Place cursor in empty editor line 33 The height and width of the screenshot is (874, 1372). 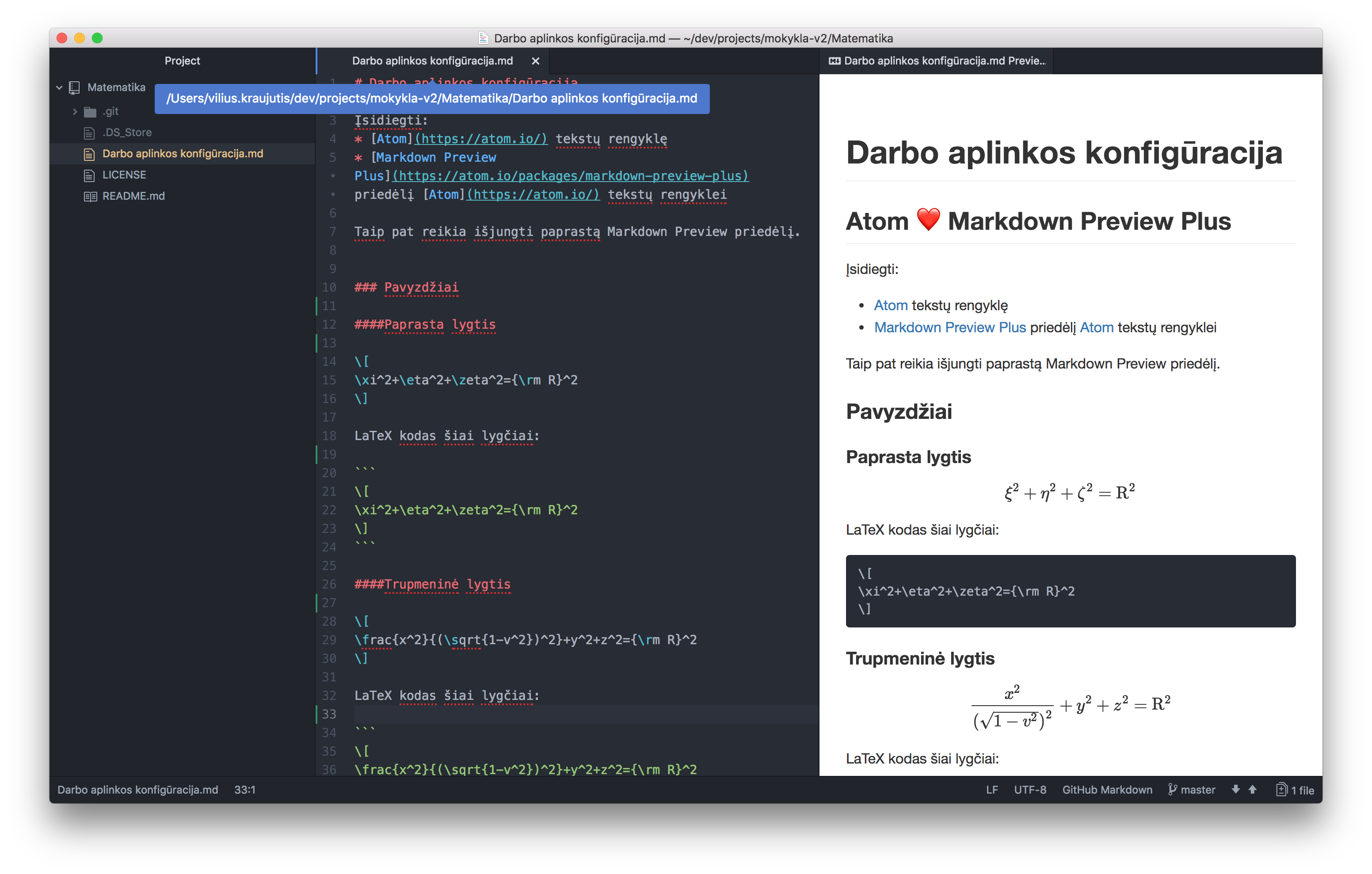(x=586, y=714)
